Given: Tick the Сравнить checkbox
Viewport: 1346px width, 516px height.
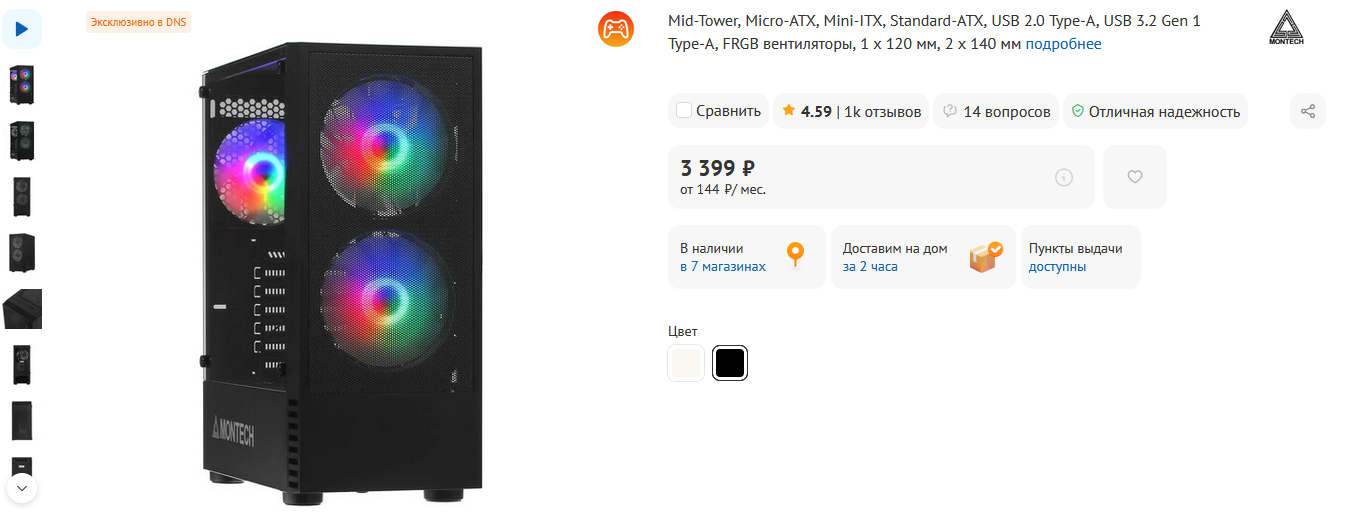Looking at the screenshot, I should [684, 111].
